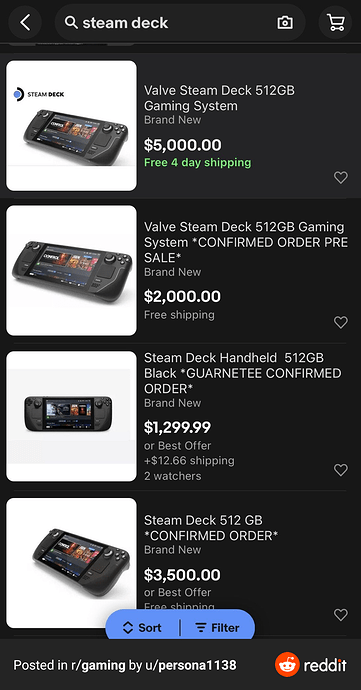Click the Reddit logo

(311, 664)
